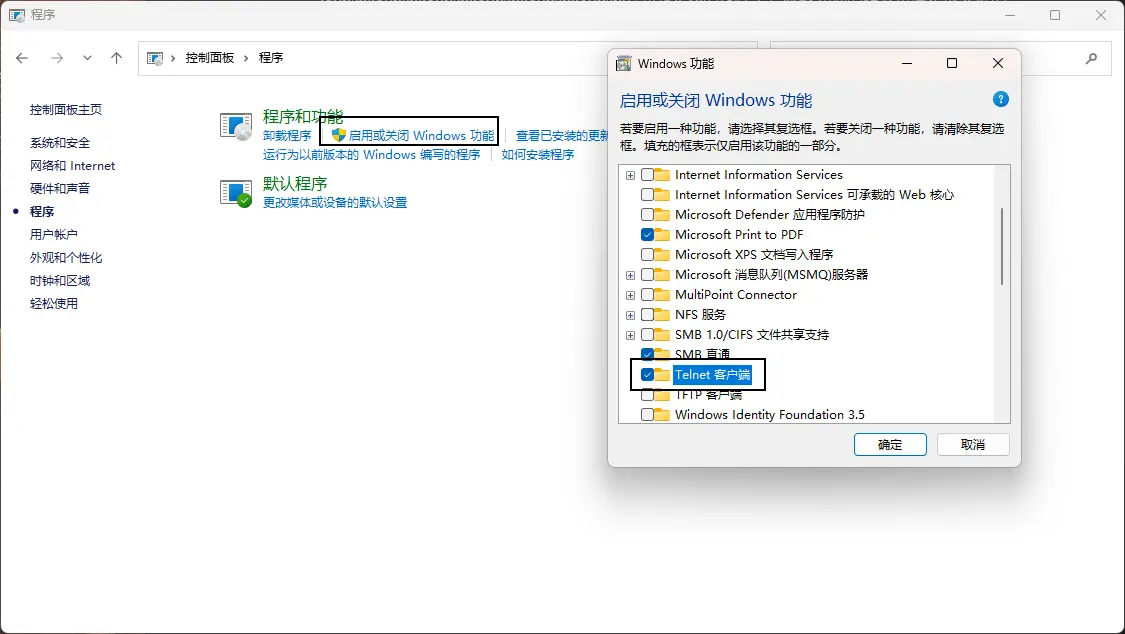
Task: Open 时钟和区域 category
Action: click(x=60, y=280)
